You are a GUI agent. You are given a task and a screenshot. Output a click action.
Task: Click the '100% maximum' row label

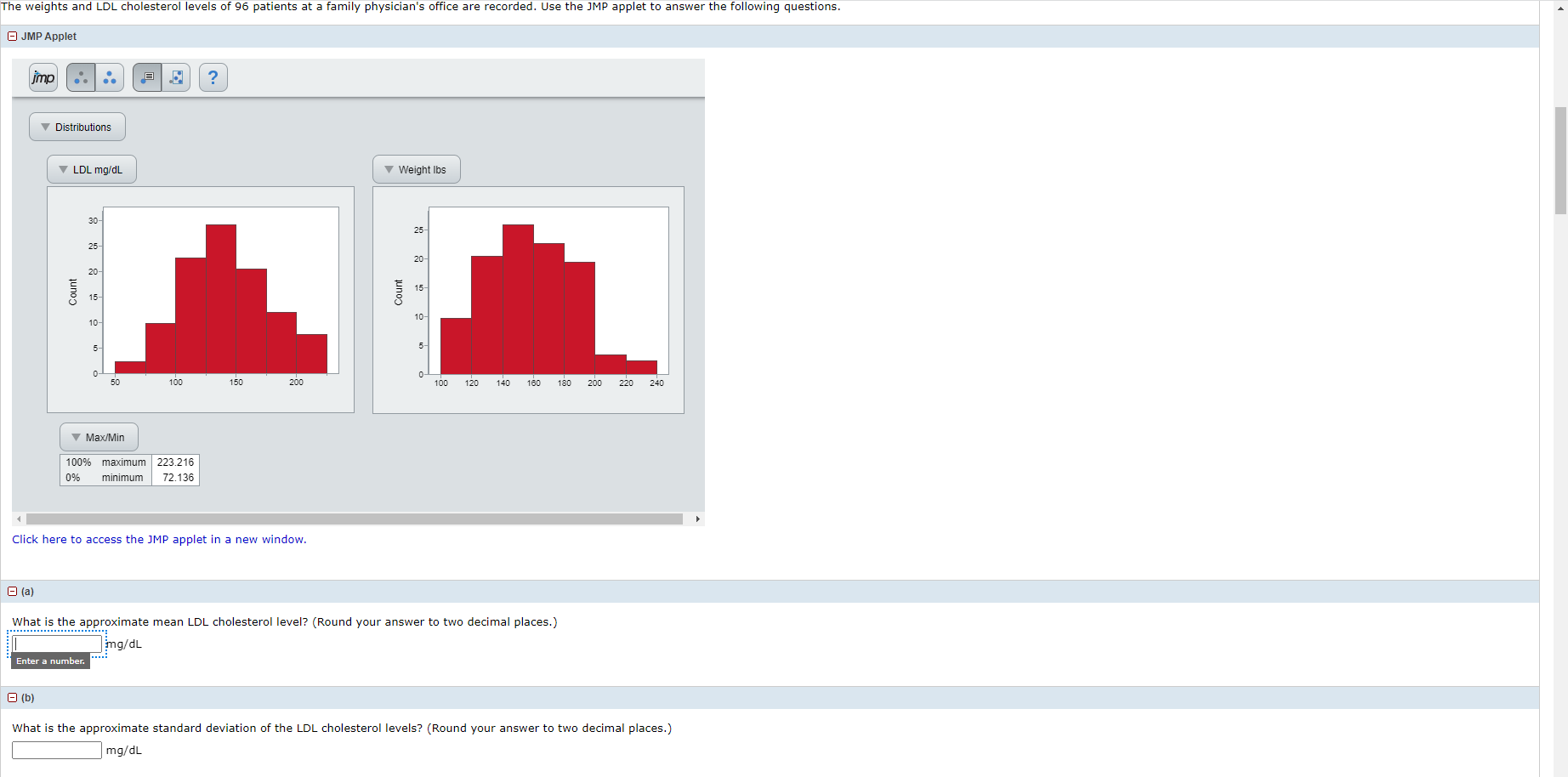[x=106, y=462]
